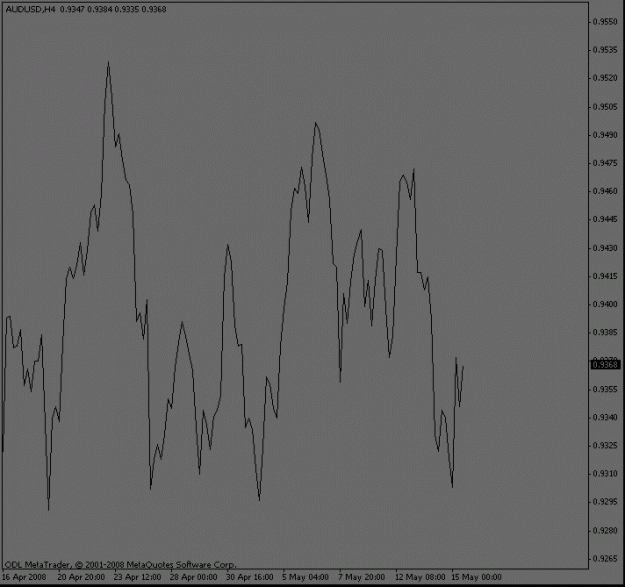This screenshot has width=625, height=587.
Task: Click the 30 Apr 16:00 time label
Action: [250, 577]
